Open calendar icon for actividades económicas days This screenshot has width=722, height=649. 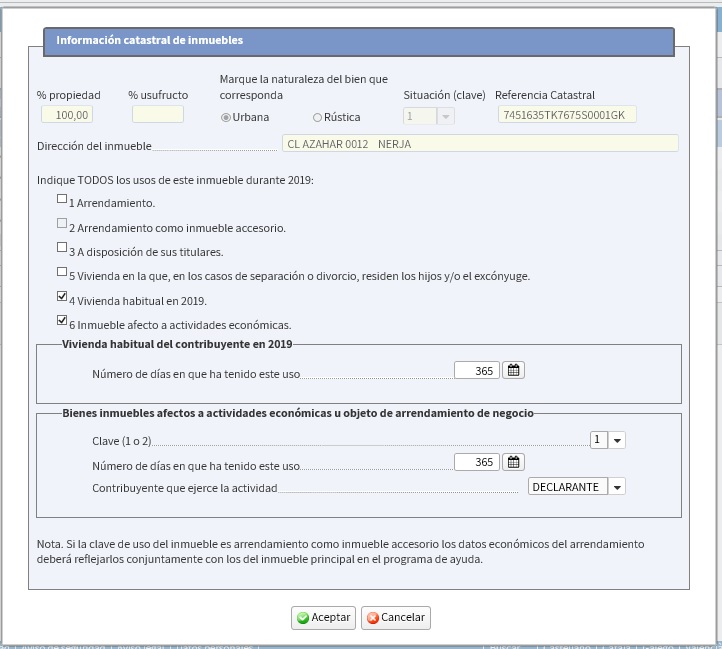(513, 462)
